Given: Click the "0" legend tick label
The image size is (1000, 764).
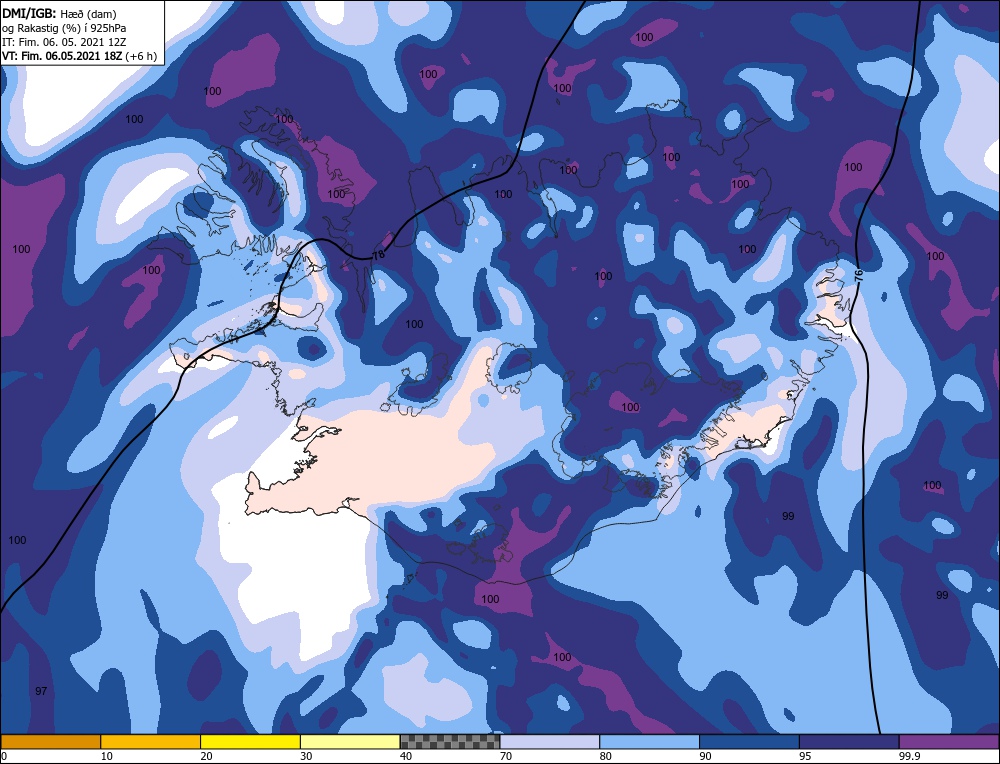Looking at the screenshot, I should tap(4, 756).
